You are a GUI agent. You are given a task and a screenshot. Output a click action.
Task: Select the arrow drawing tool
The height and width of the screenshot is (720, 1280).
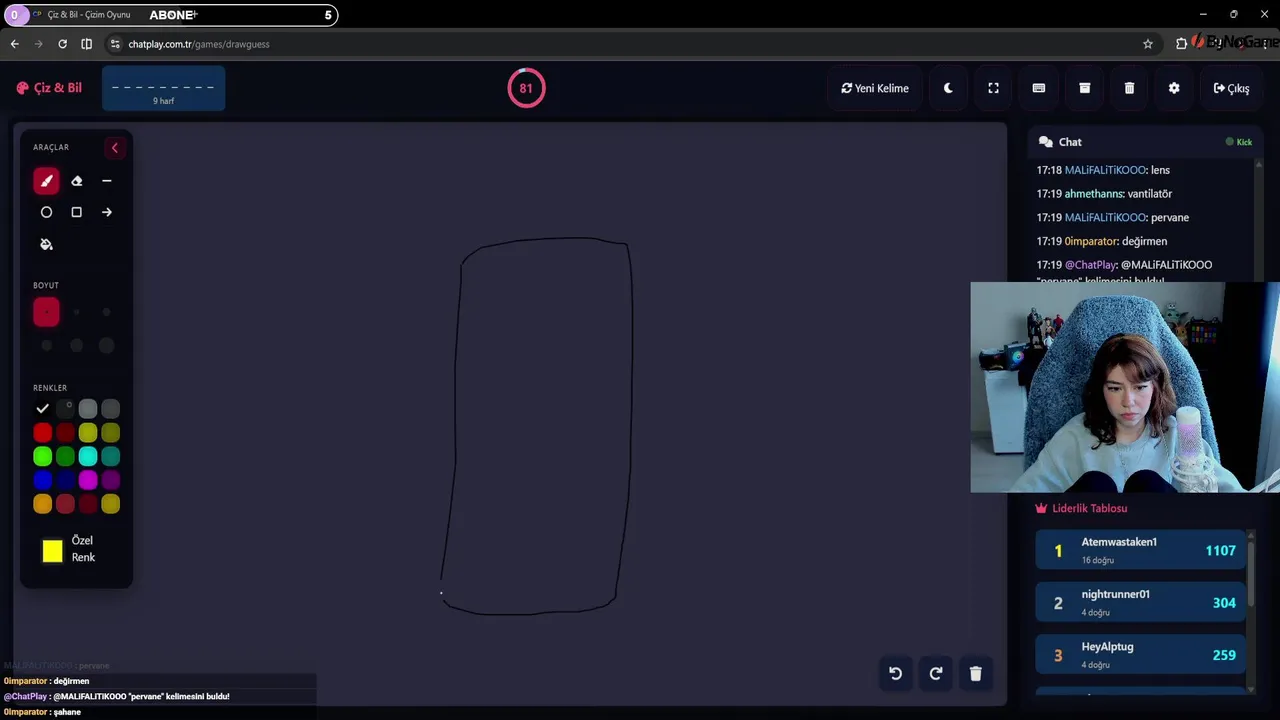[x=106, y=212]
